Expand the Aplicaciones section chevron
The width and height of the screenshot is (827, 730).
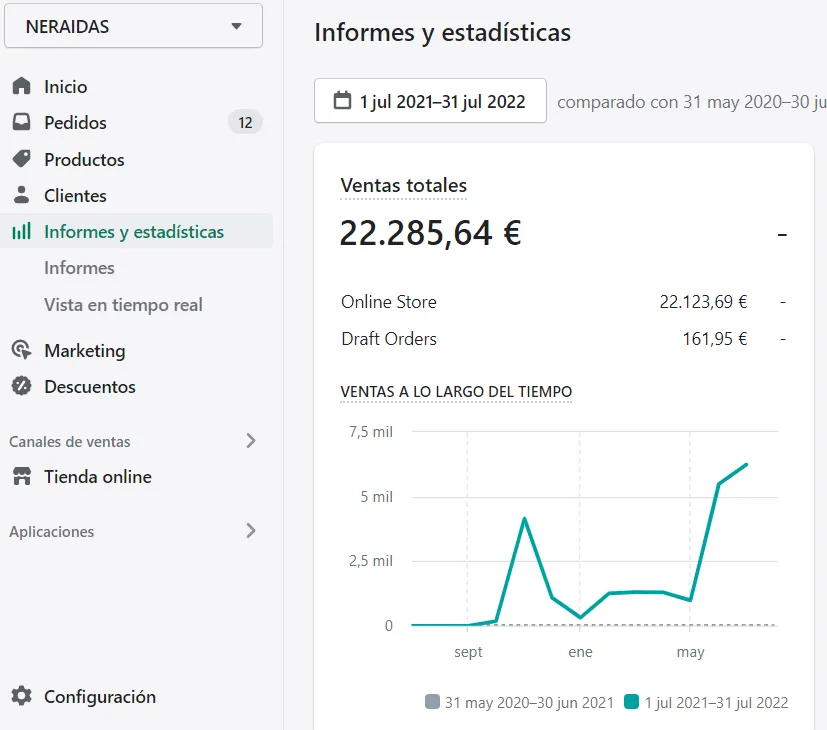[251, 531]
